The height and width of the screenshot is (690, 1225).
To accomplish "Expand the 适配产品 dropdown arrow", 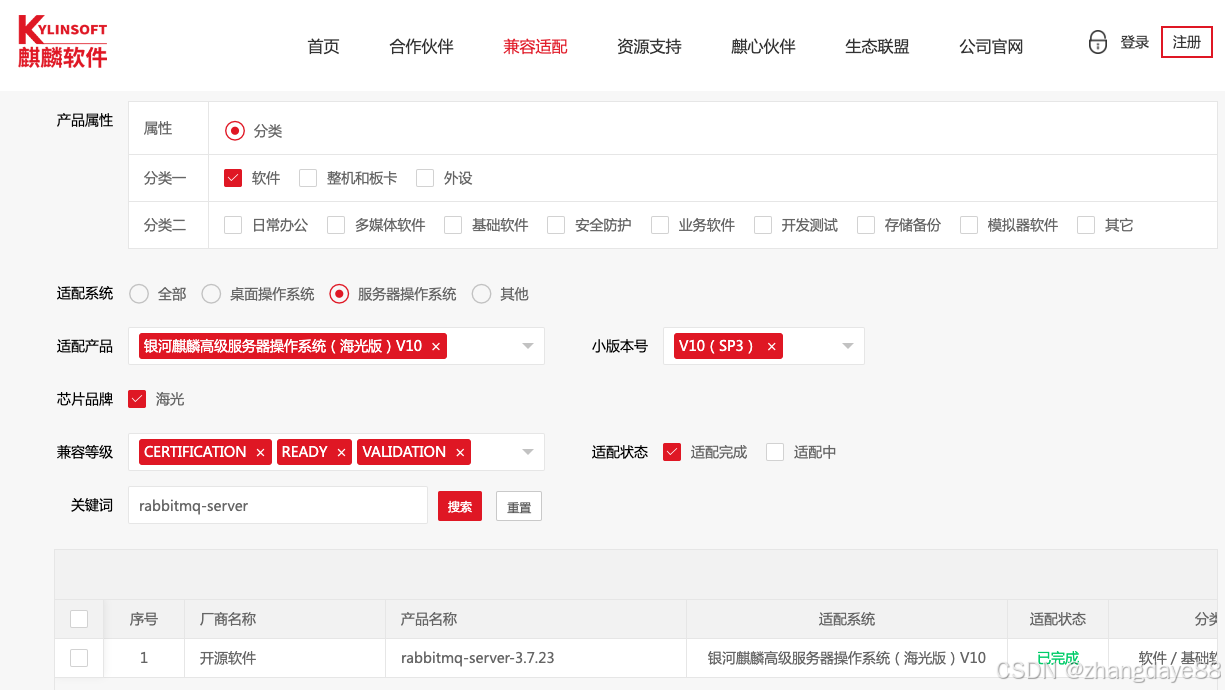I will pos(528,346).
